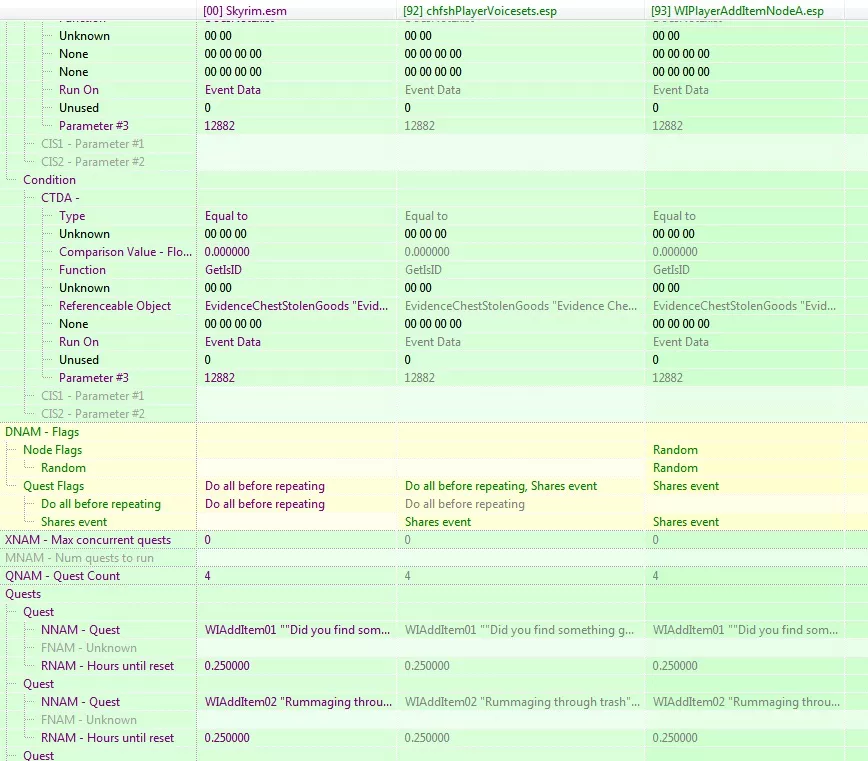Select the Type row under CTDA
Viewport: 868px width, 761px height.
72,216
